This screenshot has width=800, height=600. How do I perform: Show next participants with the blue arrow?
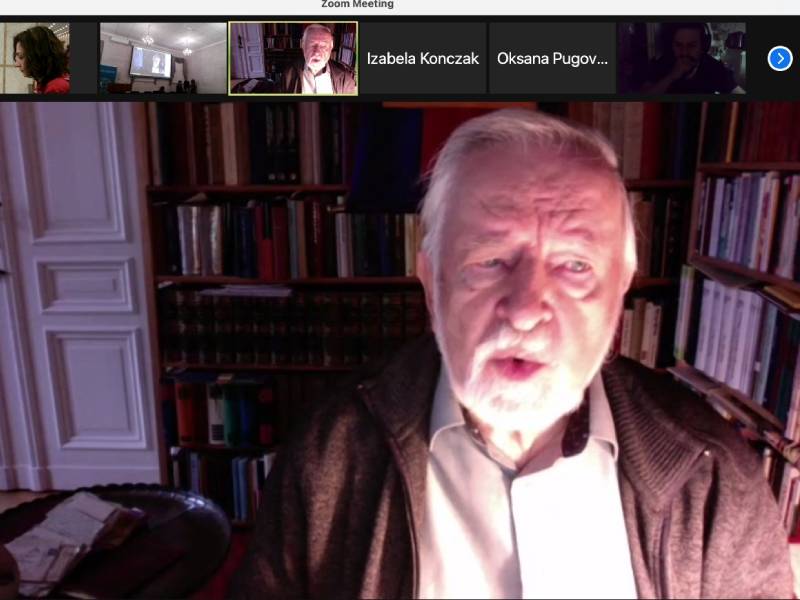[780, 59]
